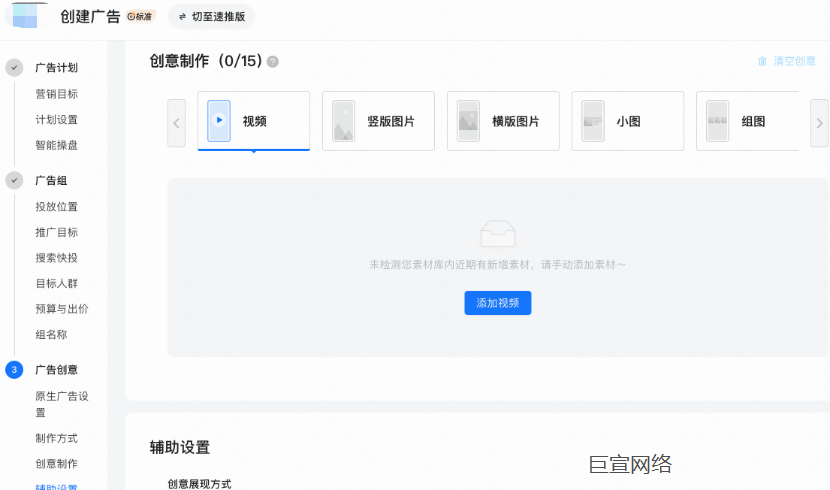Click the 广告计划 step checkmark icon
This screenshot has height=490, width=830.
point(14,68)
